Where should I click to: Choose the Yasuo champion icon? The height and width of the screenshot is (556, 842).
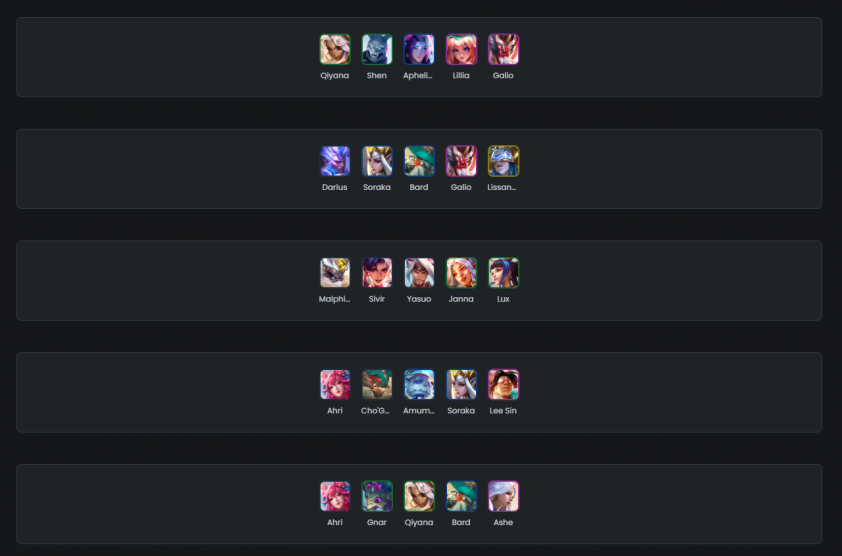(x=419, y=273)
